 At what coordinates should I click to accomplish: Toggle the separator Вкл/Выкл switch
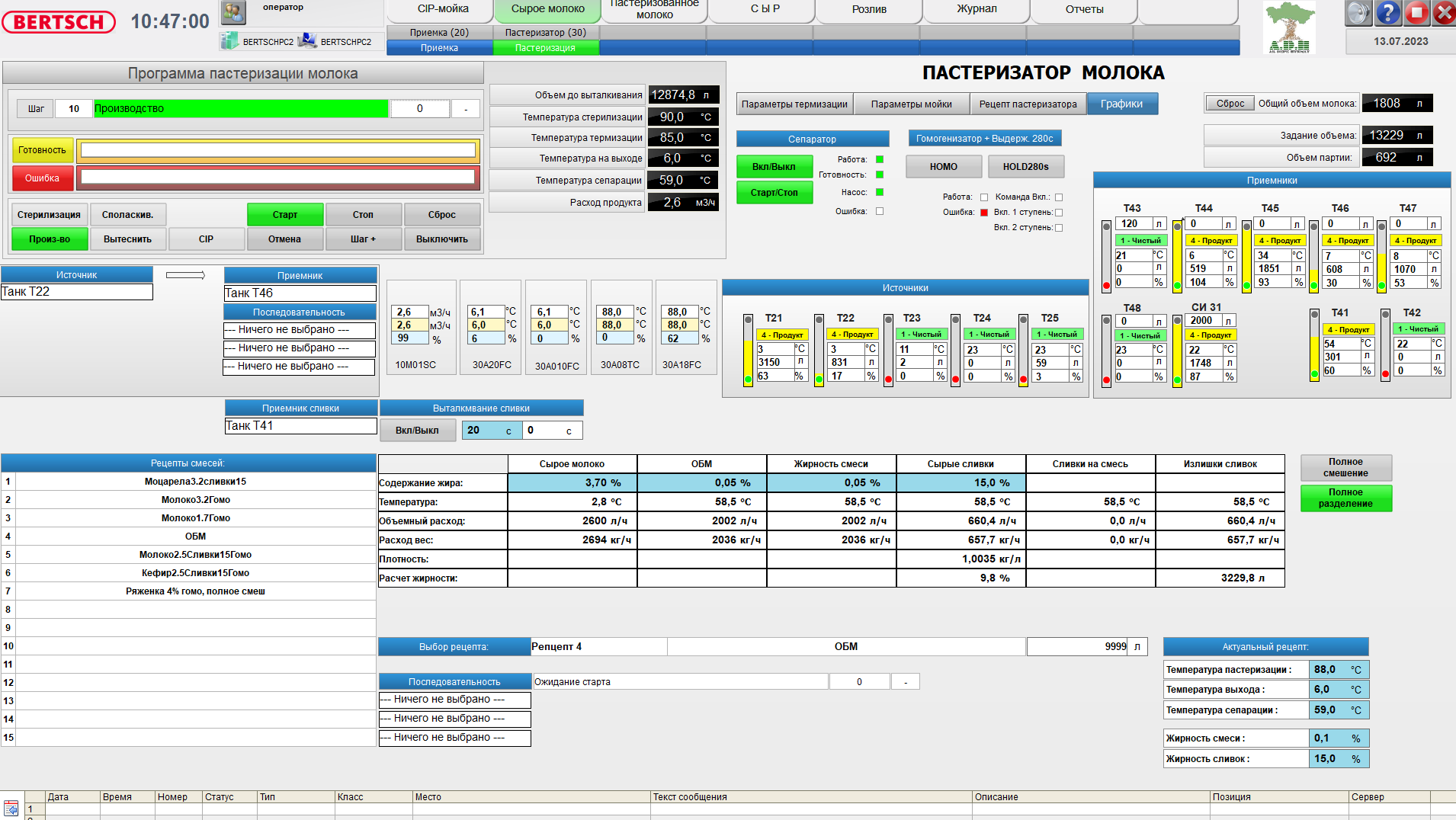(774, 166)
